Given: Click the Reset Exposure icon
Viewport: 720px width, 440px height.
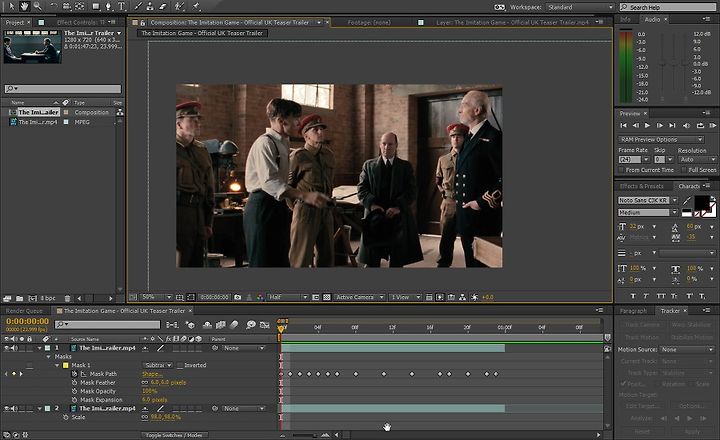Looking at the screenshot, I should [x=474, y=297].
